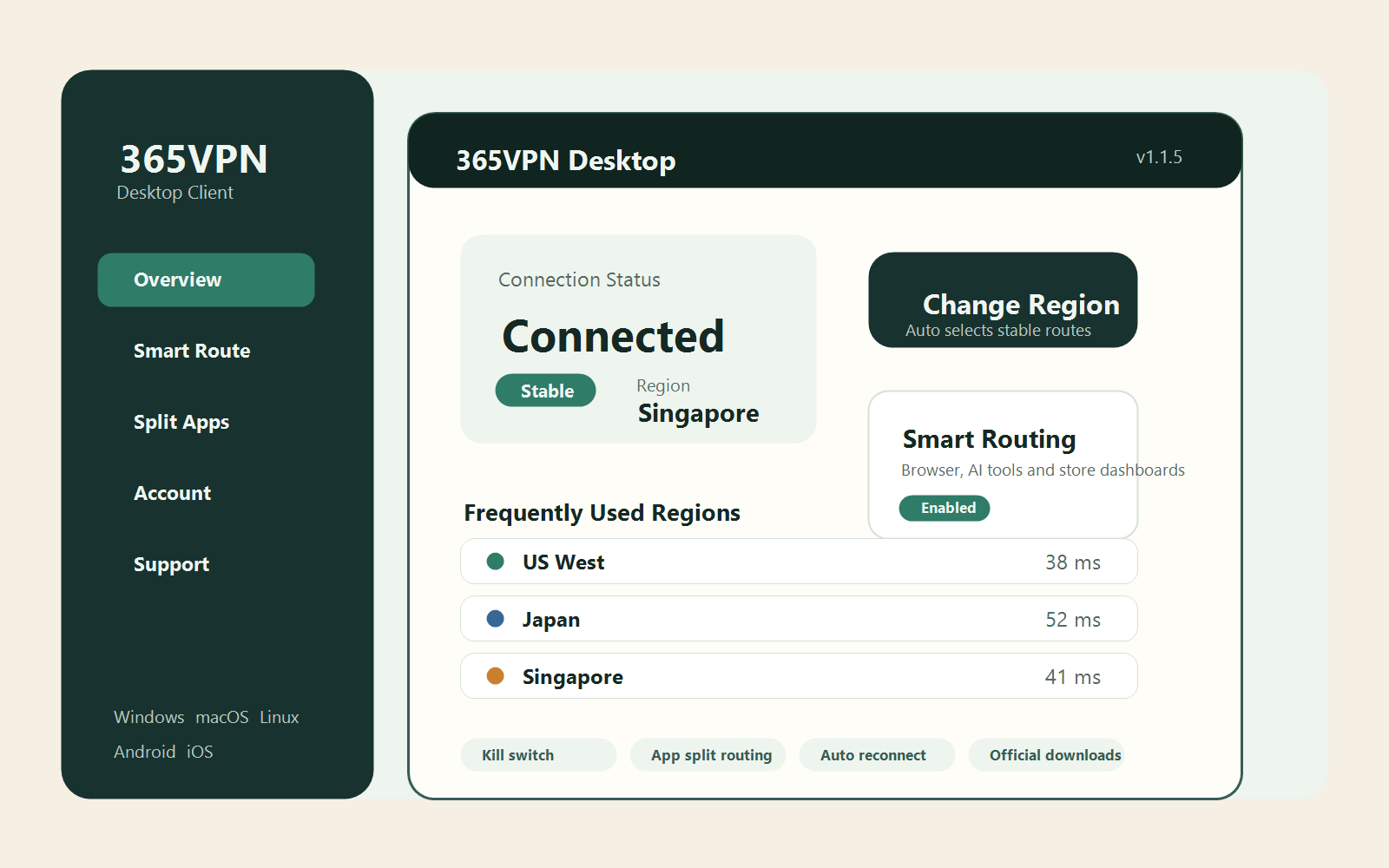
Task: Open the Account page from the sidebar
Action: tap(172, 493)
